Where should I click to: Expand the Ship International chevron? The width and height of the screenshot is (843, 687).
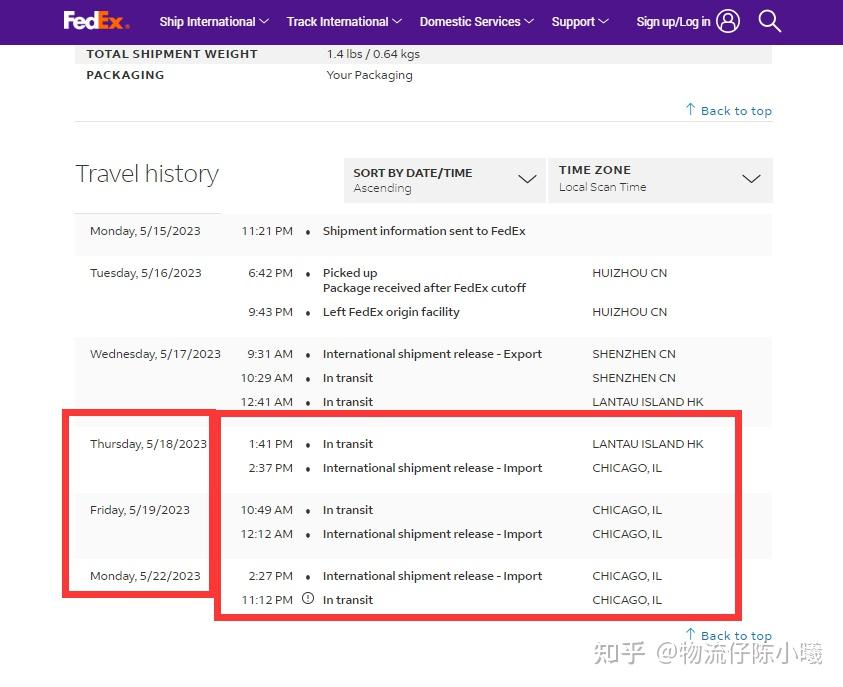(264, 22)
